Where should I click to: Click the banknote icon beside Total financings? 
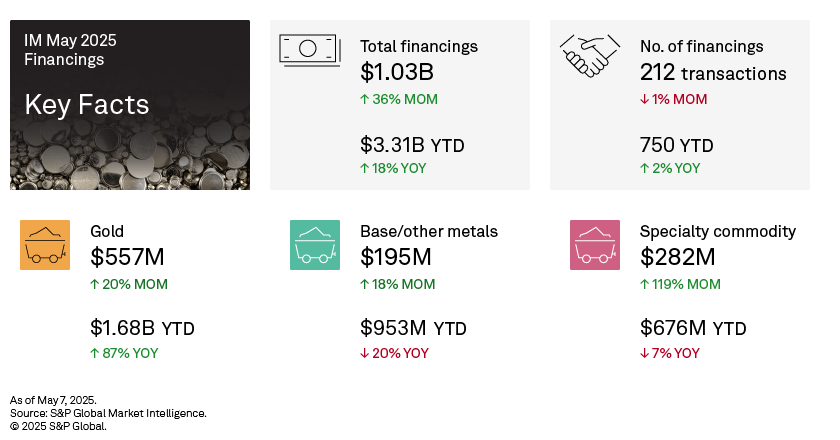pyautogui.click(x=309, y=49)
